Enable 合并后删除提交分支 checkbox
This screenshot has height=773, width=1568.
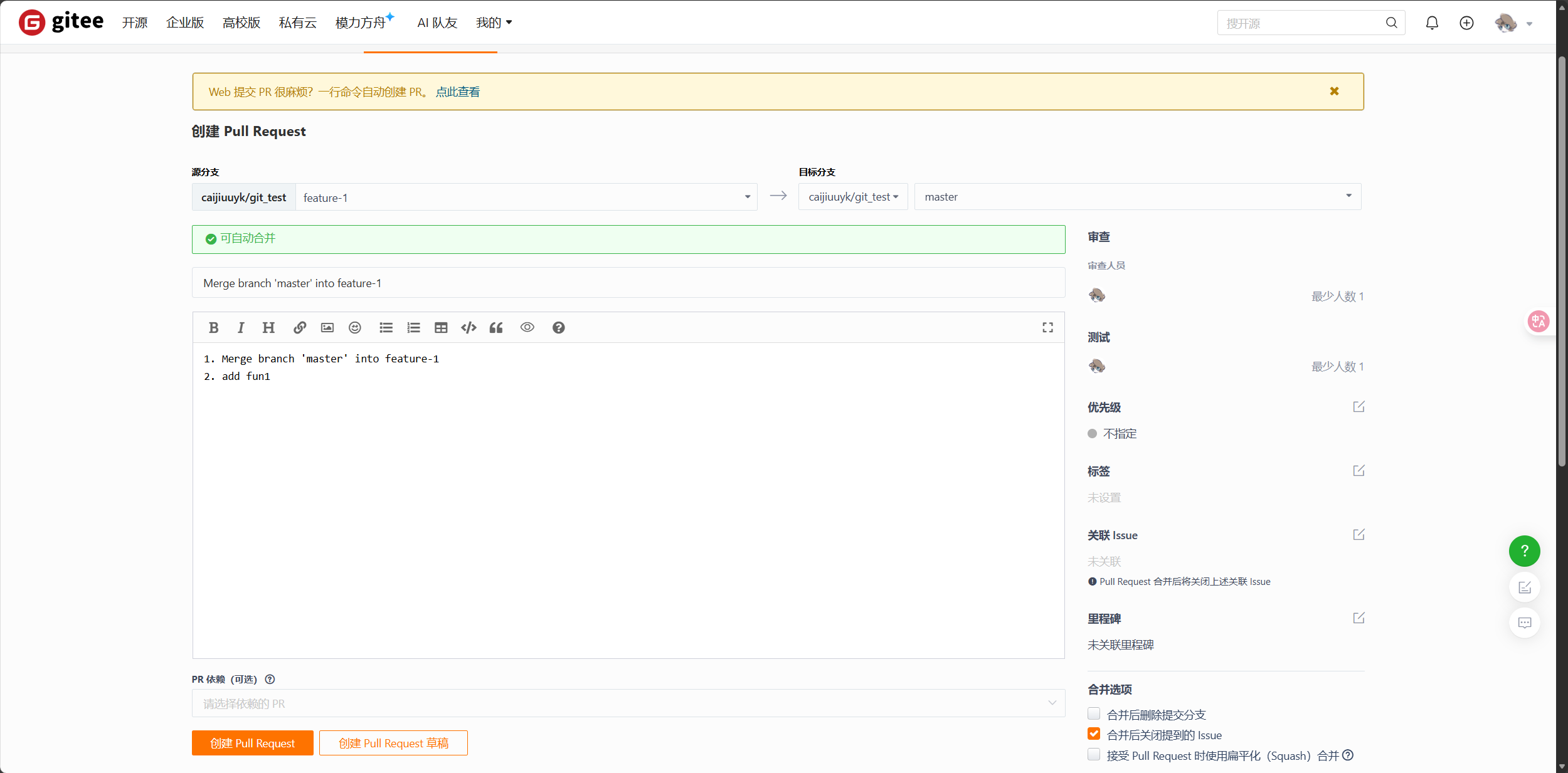tap(1094, 713)
